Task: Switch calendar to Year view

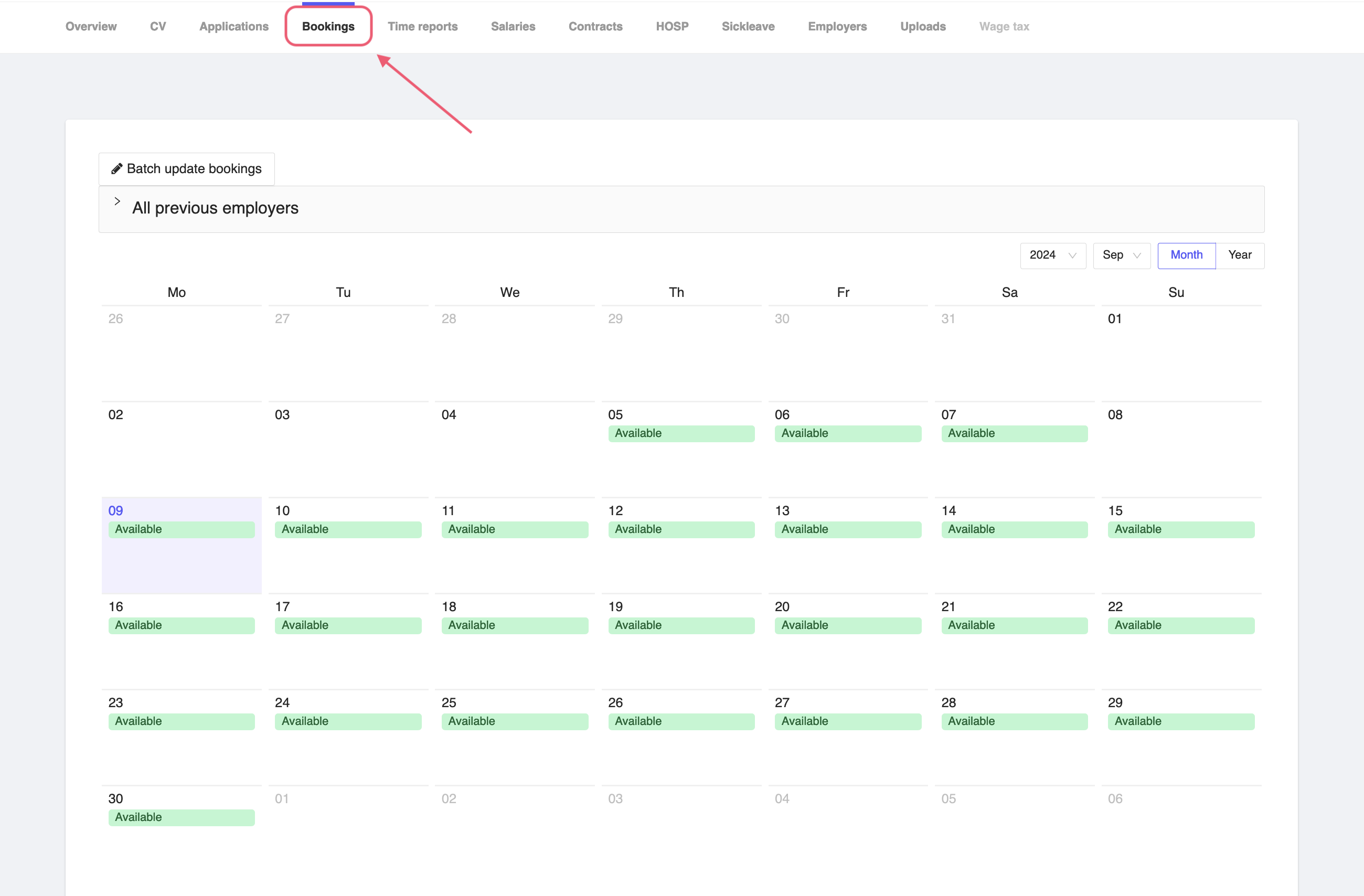Action: point(1240,255)
